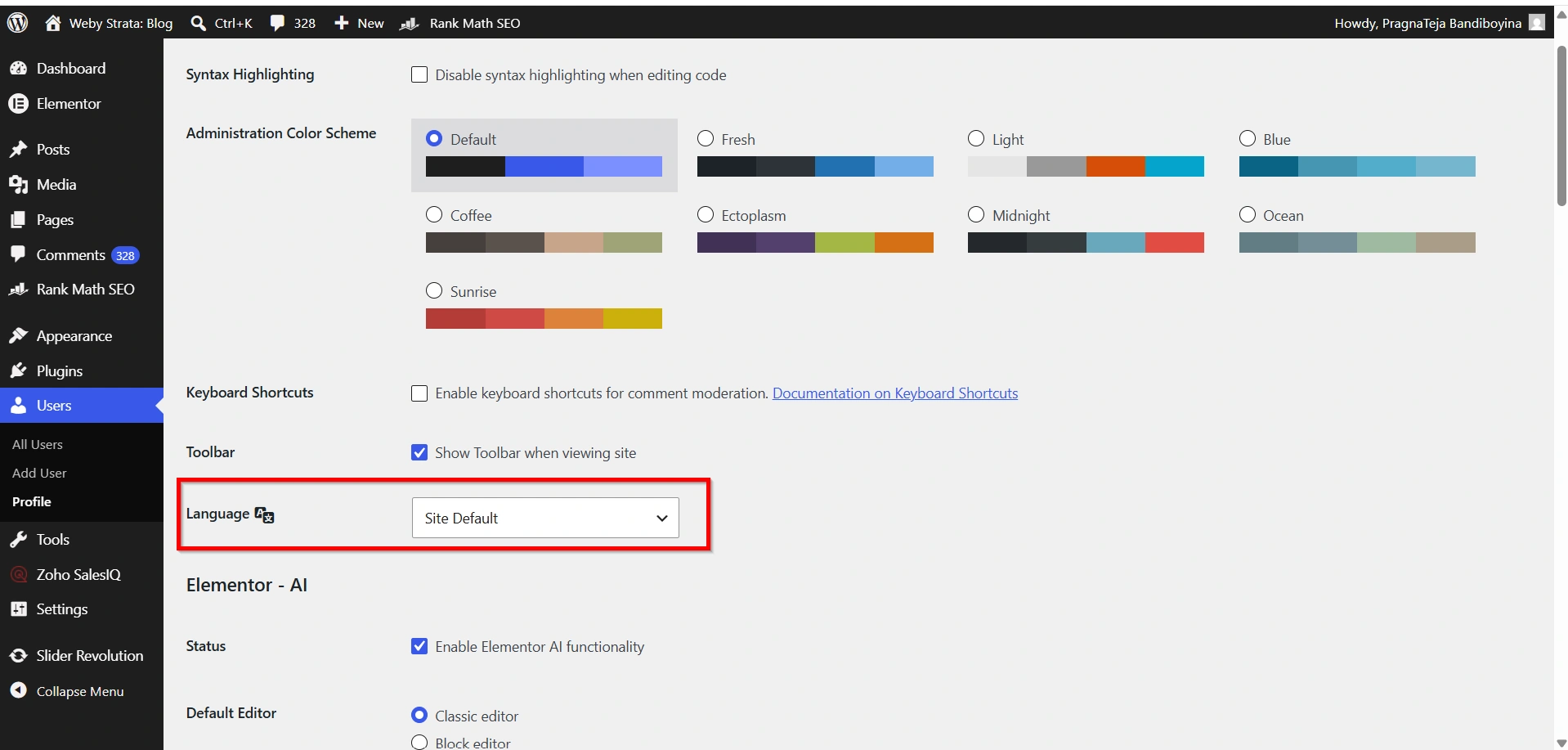The image size is (1568, 750).
Task: Choose the Coffee color scheme radio
Action: click(x=434, y=215)
